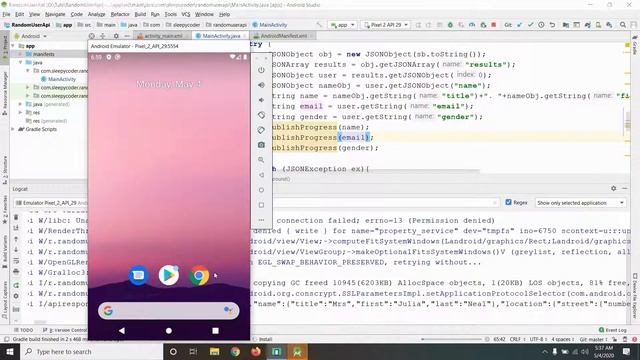640x360 pixels.
Task: Expand Gradle Scripts node
Action: (x=13, y=129)
